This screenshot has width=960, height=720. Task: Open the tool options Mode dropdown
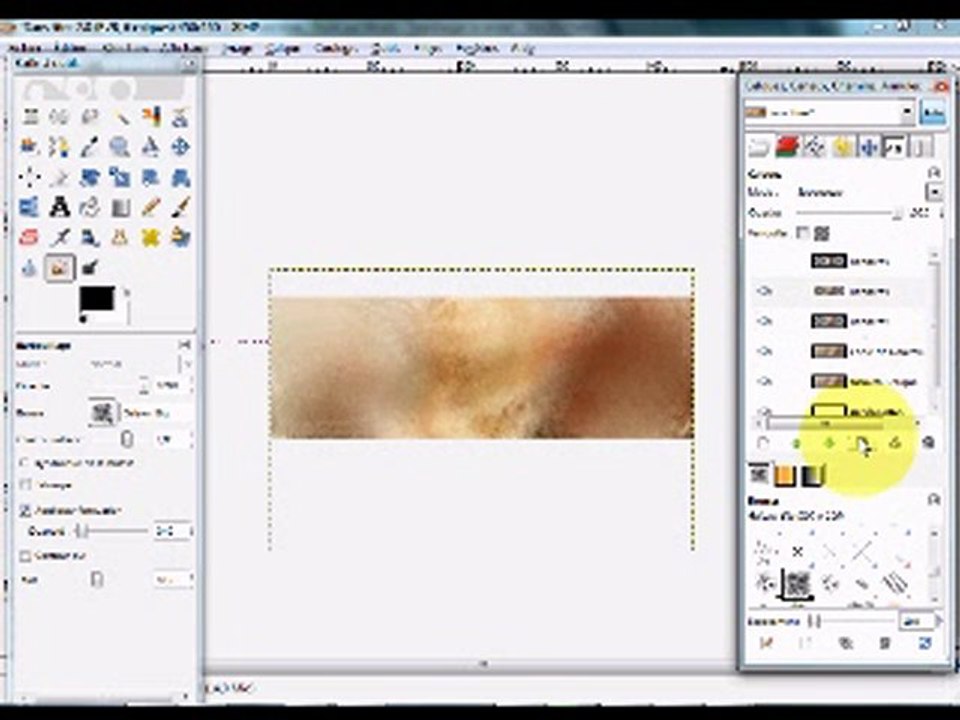click(141, 364)
